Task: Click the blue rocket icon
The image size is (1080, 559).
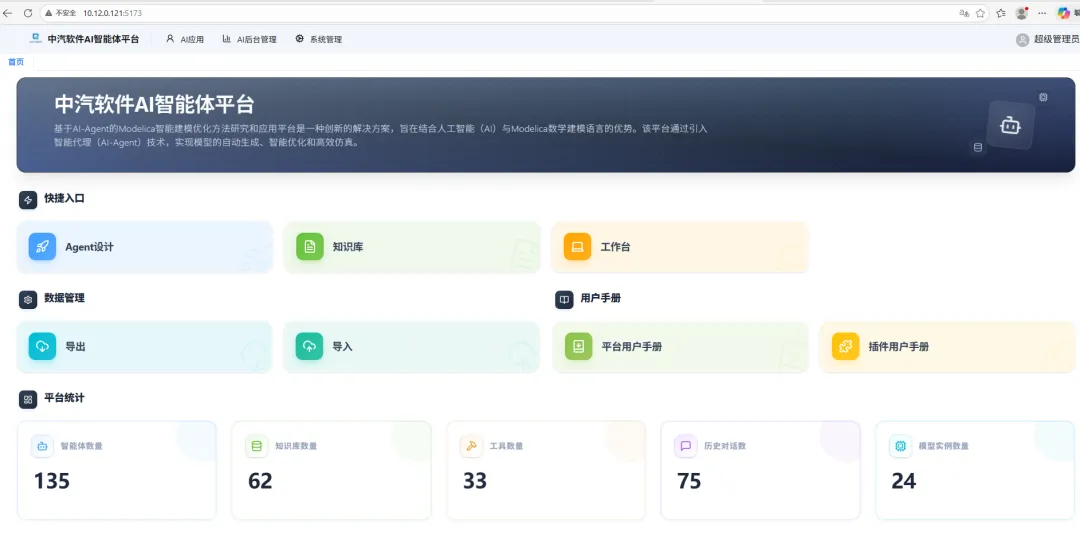Action: click(42, 246)
